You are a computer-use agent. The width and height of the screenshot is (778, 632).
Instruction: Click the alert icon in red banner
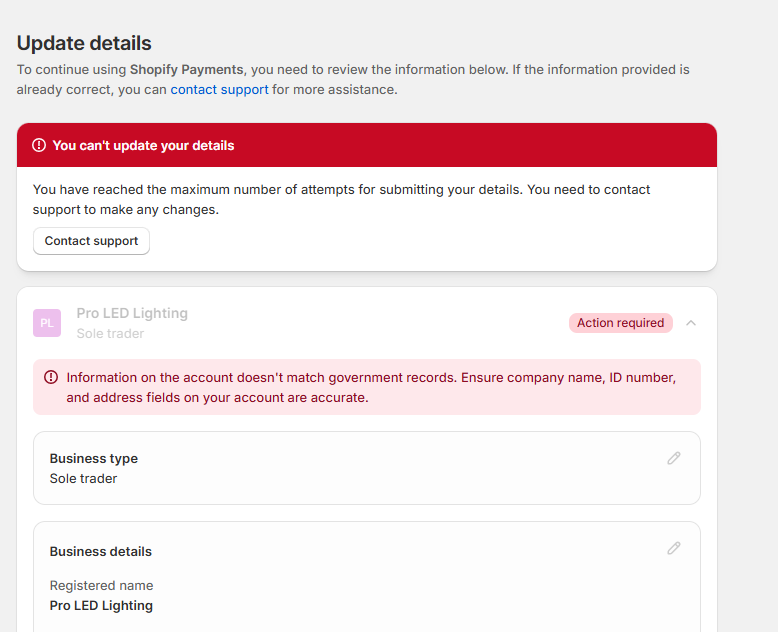(39, 145)
